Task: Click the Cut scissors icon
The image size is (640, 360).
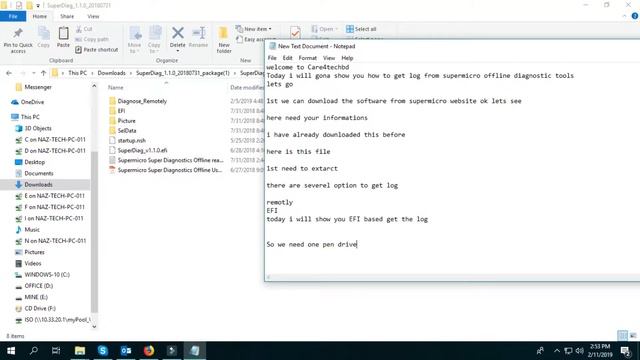Action: [x=79, y=29]
